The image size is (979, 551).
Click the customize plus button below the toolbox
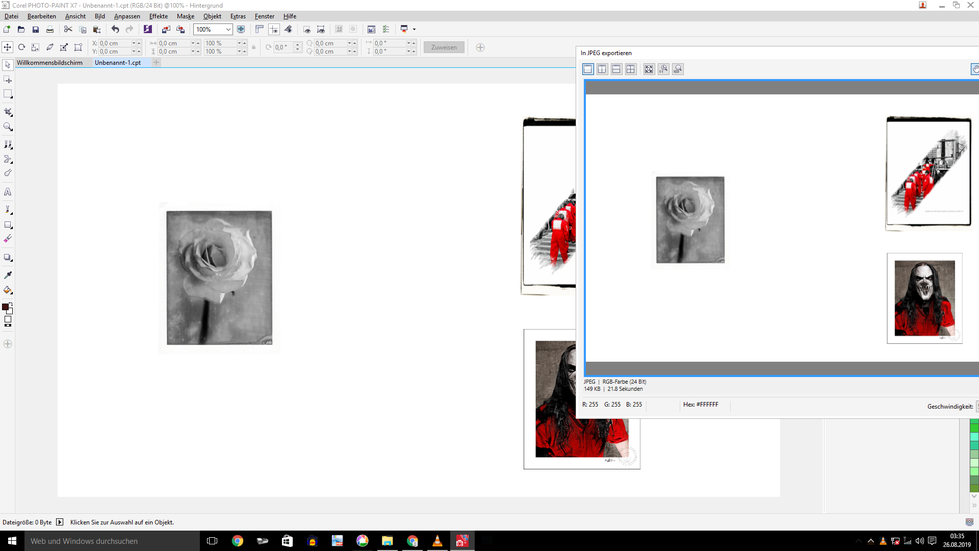(7, 344)
